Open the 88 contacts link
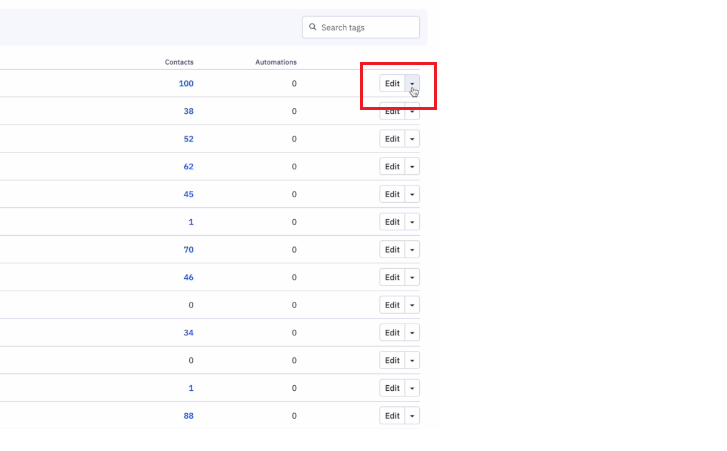This screenshot has width=727, height=451. point(188,416)
